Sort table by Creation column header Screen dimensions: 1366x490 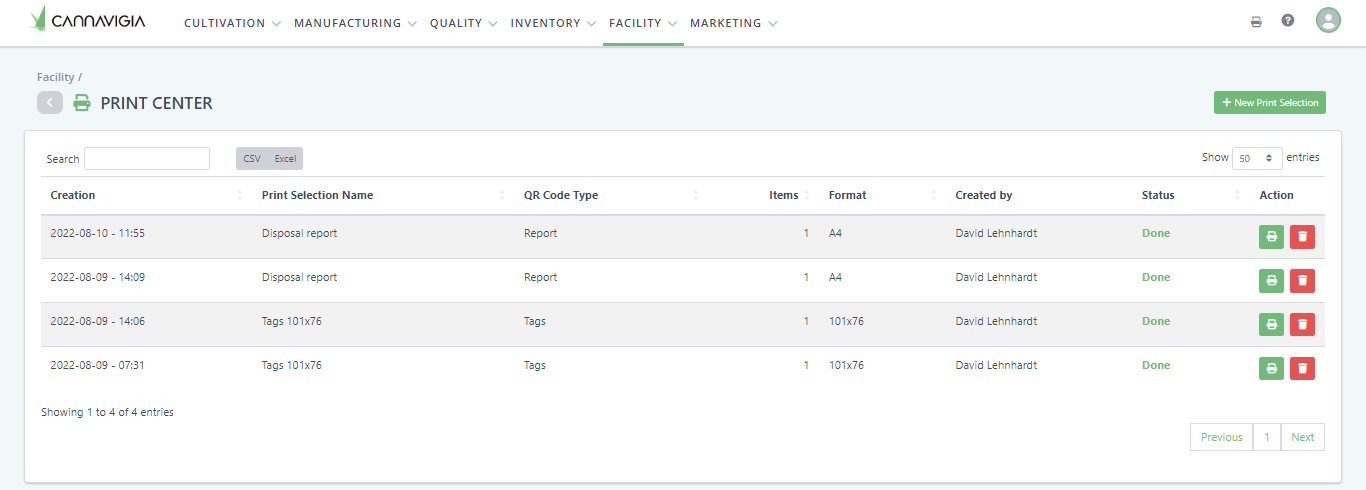click(x=73, y=195)
